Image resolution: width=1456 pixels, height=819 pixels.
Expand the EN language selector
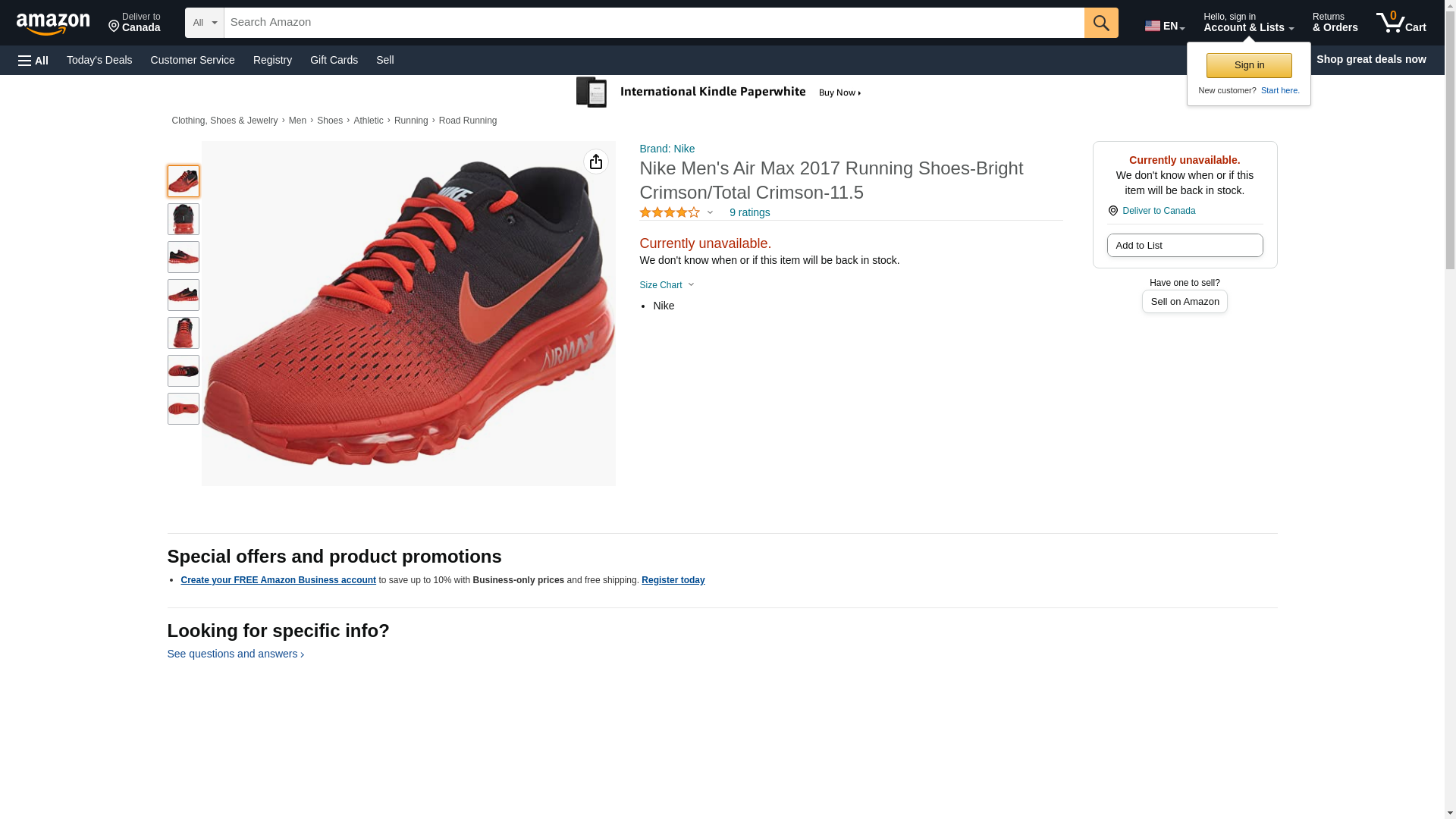click(1165, 26)
